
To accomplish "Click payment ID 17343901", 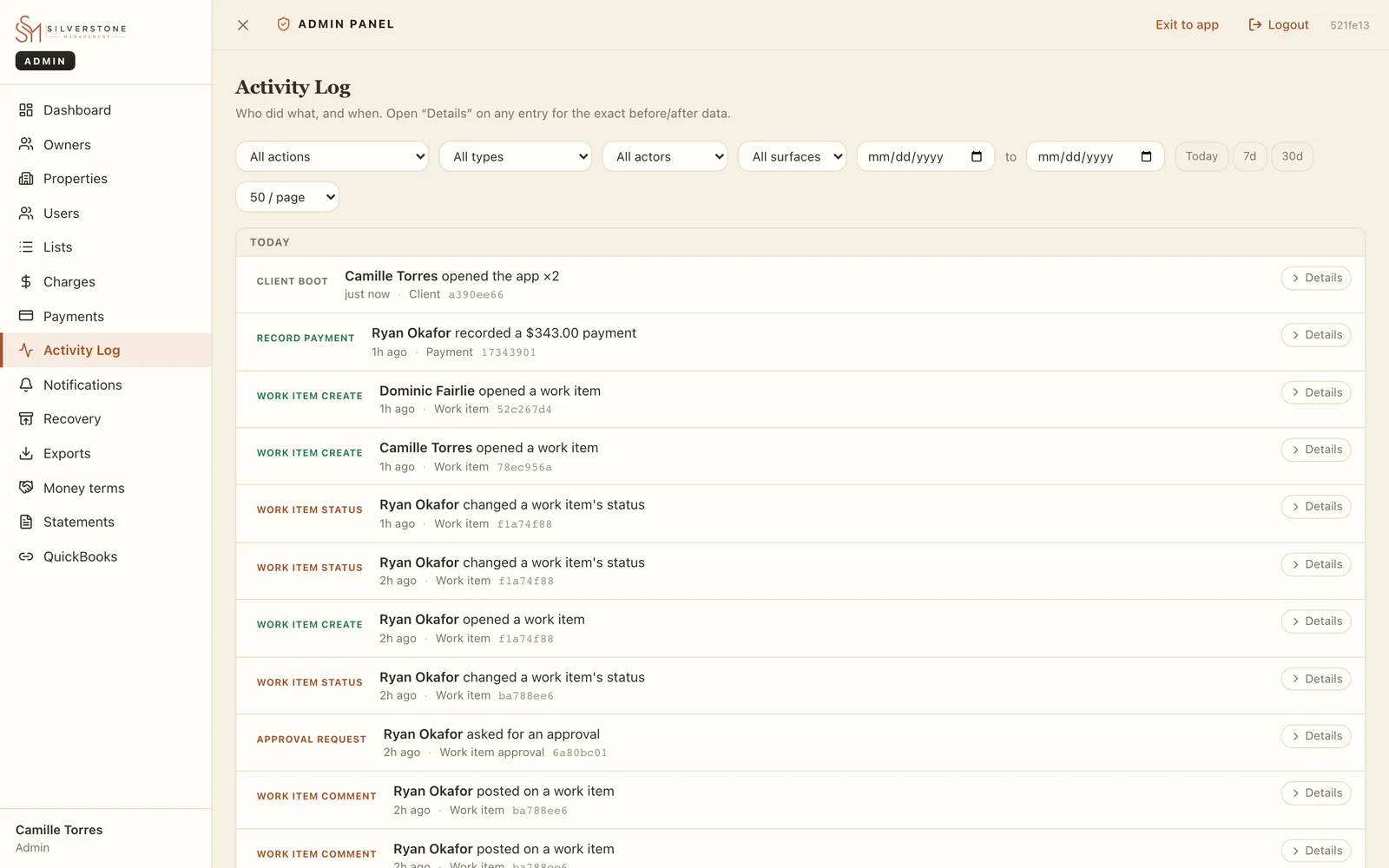I will click(x=509, y=352).
